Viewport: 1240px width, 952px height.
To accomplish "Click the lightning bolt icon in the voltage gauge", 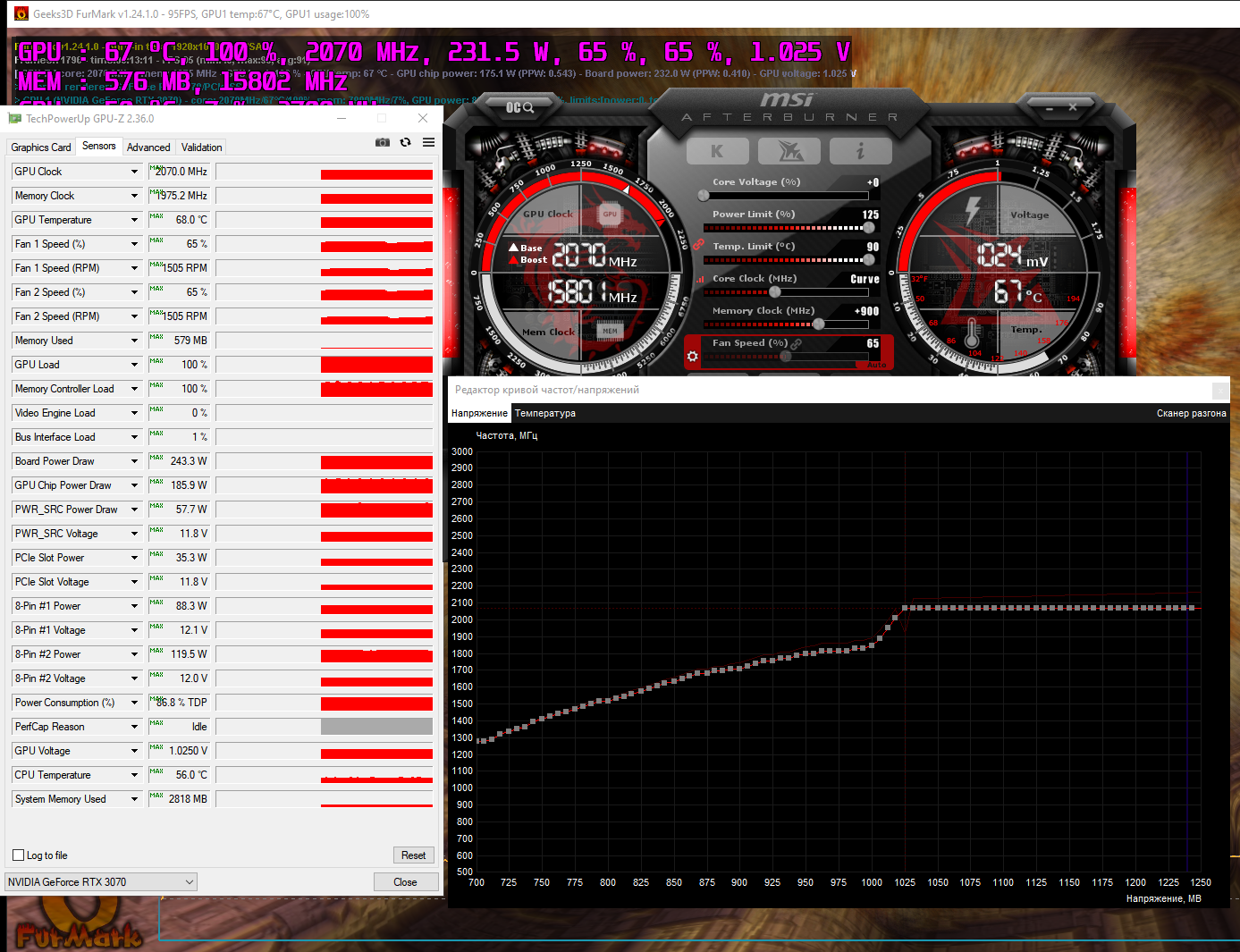I will pos(973,213).
